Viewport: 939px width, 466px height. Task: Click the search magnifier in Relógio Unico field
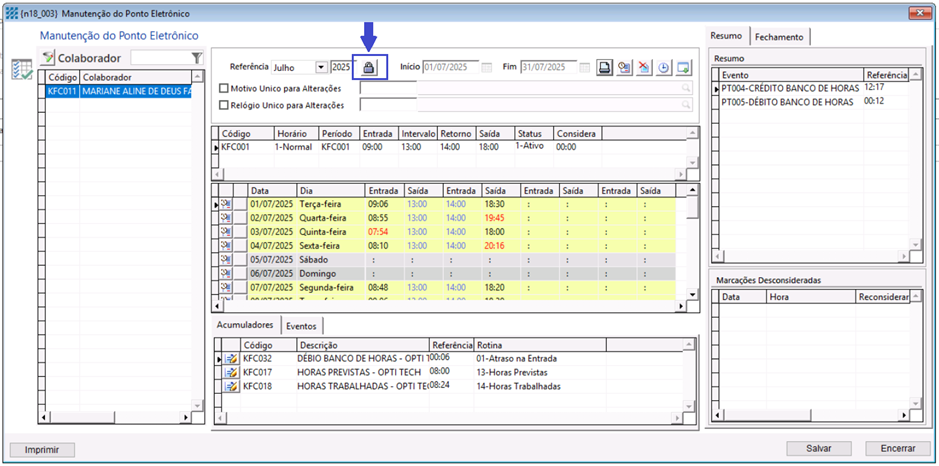click(x=686, y=105)
